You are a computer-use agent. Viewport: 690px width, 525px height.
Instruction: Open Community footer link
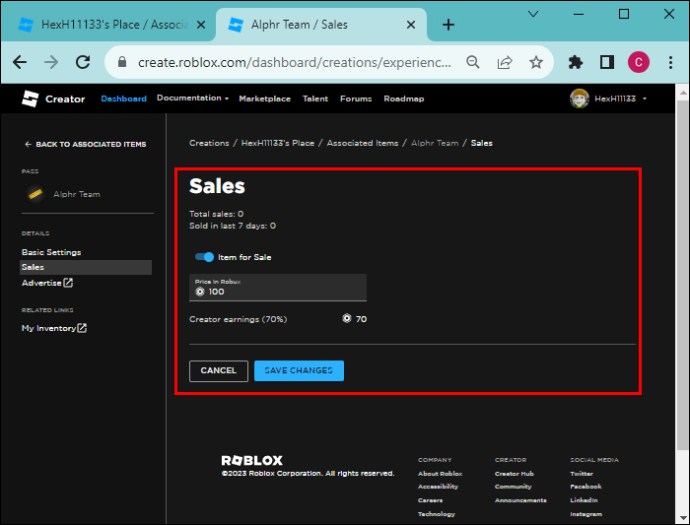513,486
